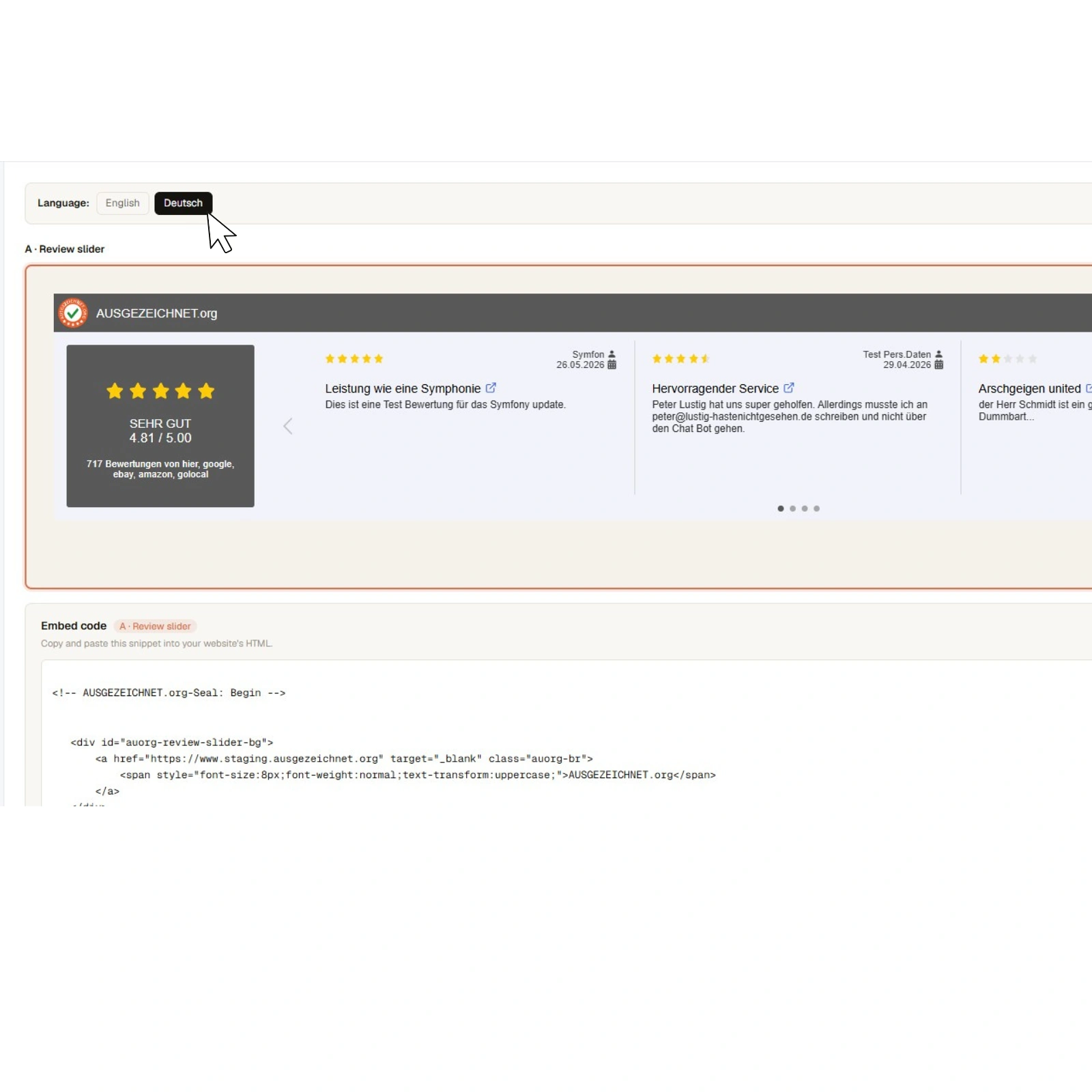Click 'der Herr Schmidt ist ein' review text
This screenshot has width=1092, height=1092.
(1035, 410)
